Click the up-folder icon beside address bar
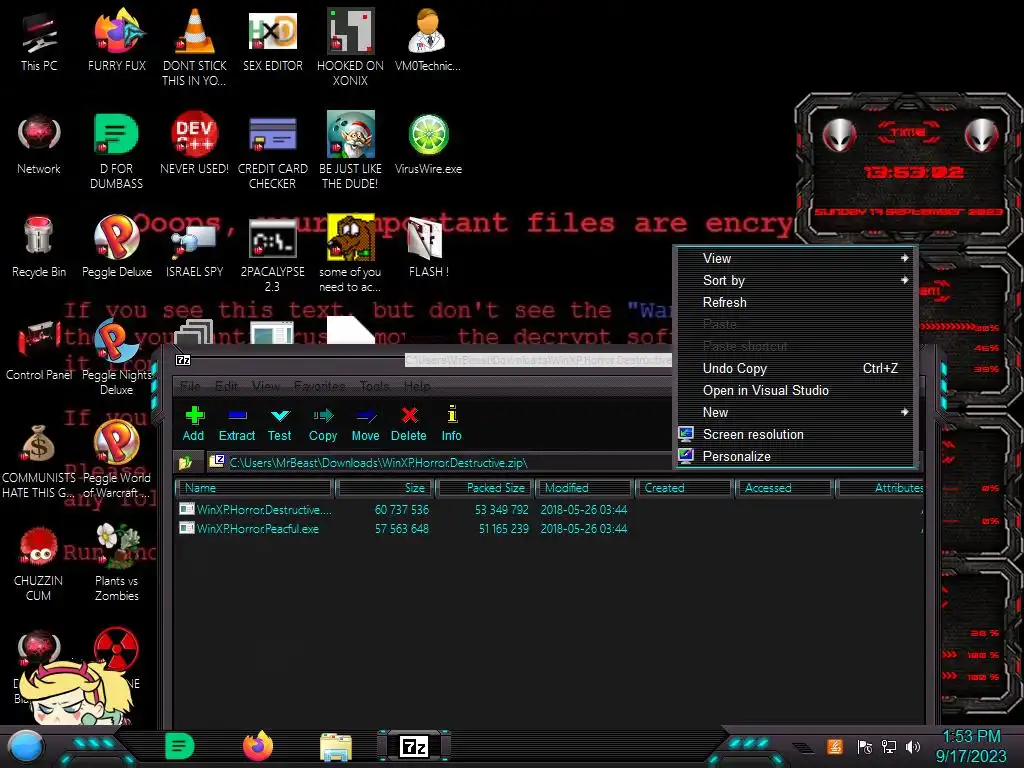Viewport: 1024px width, 768px height. pyautogui.click(x=185, y=462)
